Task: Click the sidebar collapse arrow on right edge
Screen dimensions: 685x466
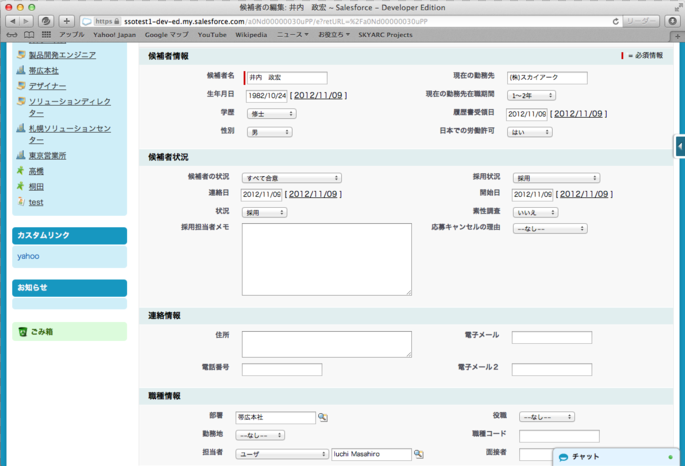Action: tap(680, 147)
